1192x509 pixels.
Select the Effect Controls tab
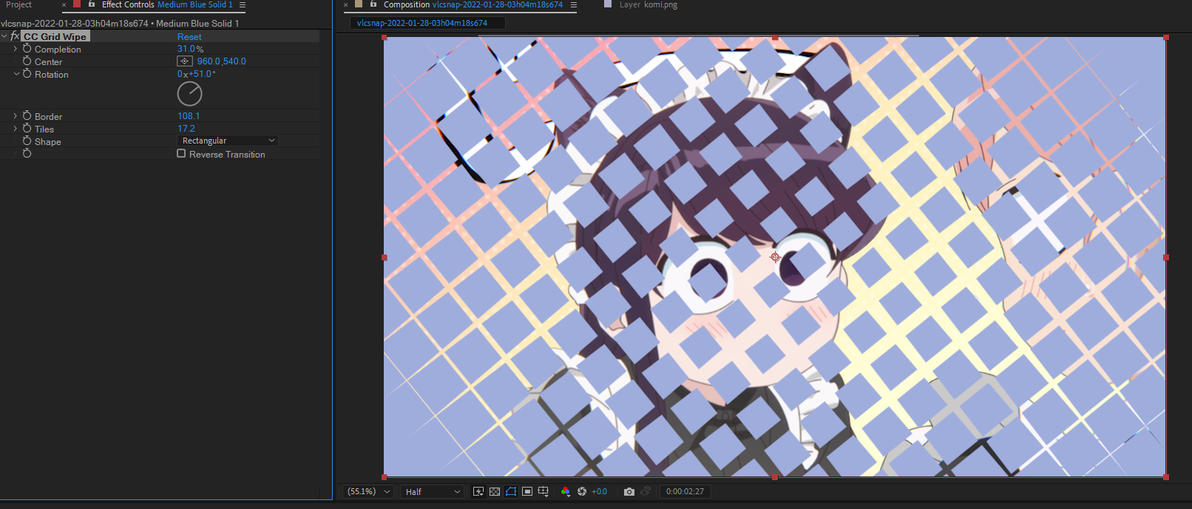pyautogui.click(x=166, y=5)
